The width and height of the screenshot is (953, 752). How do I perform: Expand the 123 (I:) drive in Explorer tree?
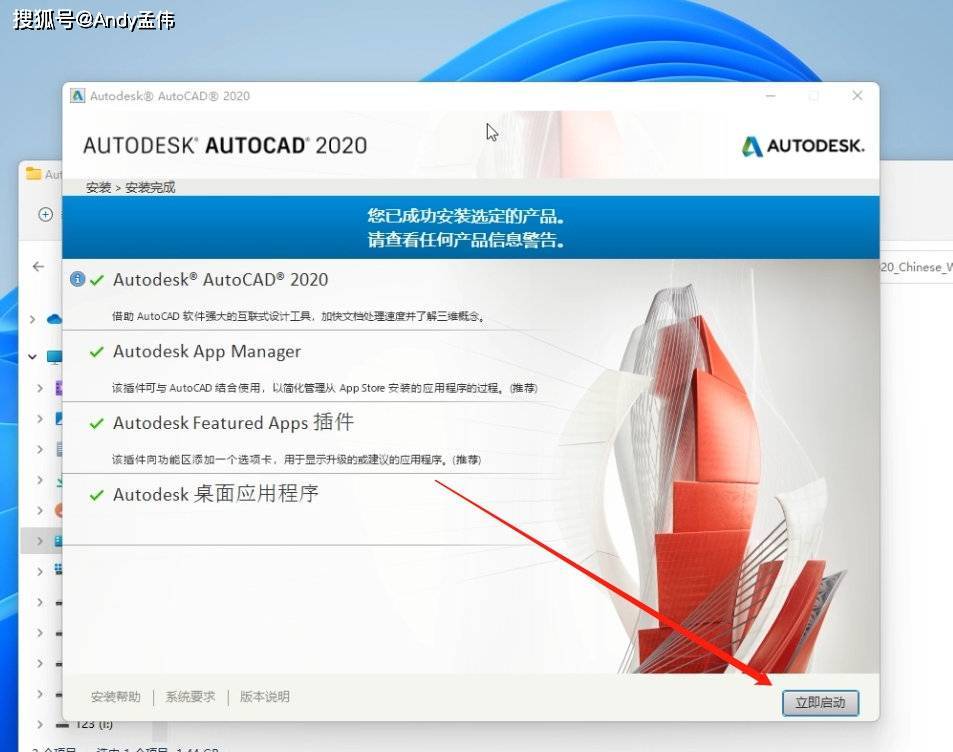(x=40, y=724)
